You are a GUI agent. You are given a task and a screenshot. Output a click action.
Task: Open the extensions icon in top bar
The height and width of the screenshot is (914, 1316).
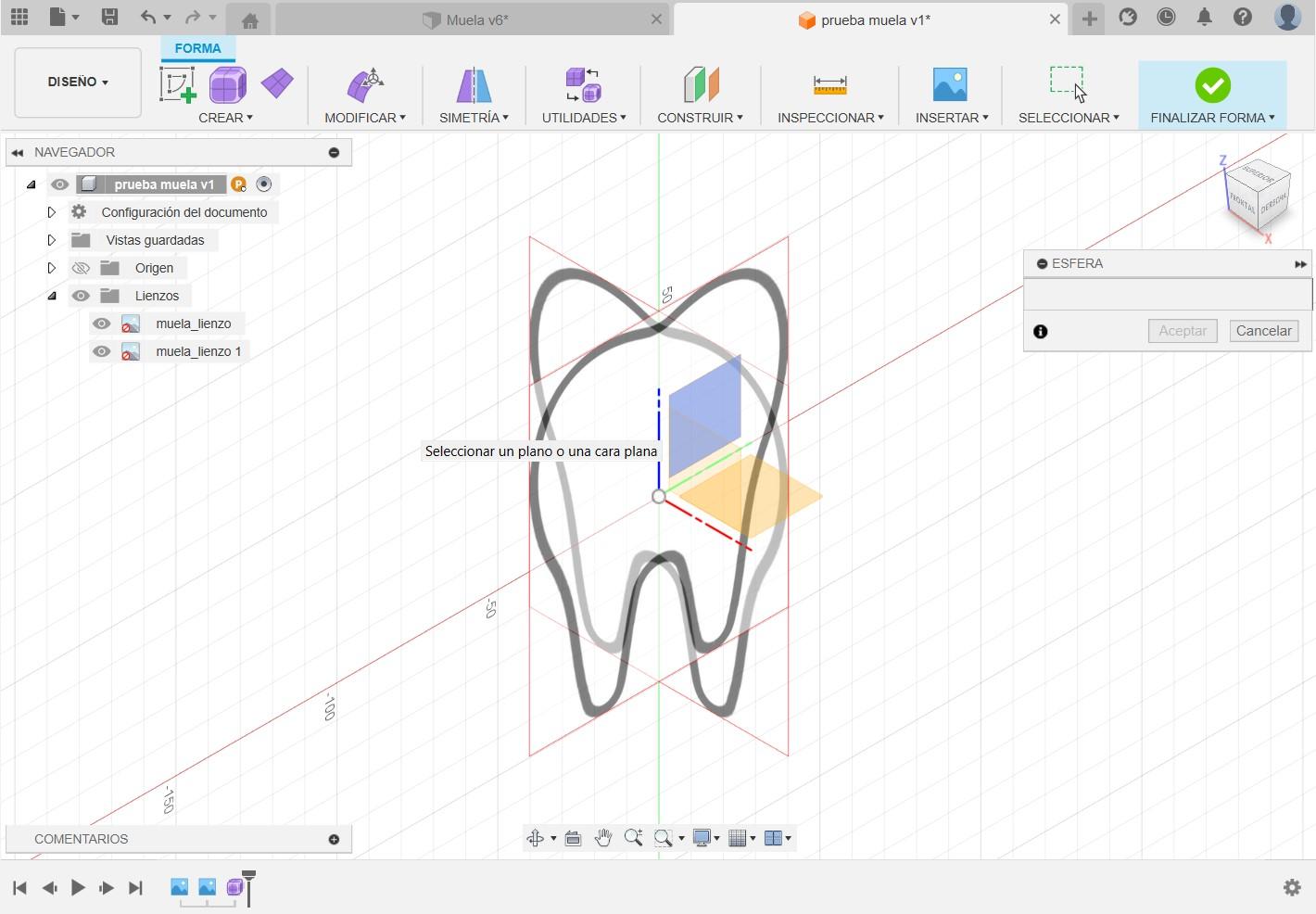click(x=1128, y=17)
